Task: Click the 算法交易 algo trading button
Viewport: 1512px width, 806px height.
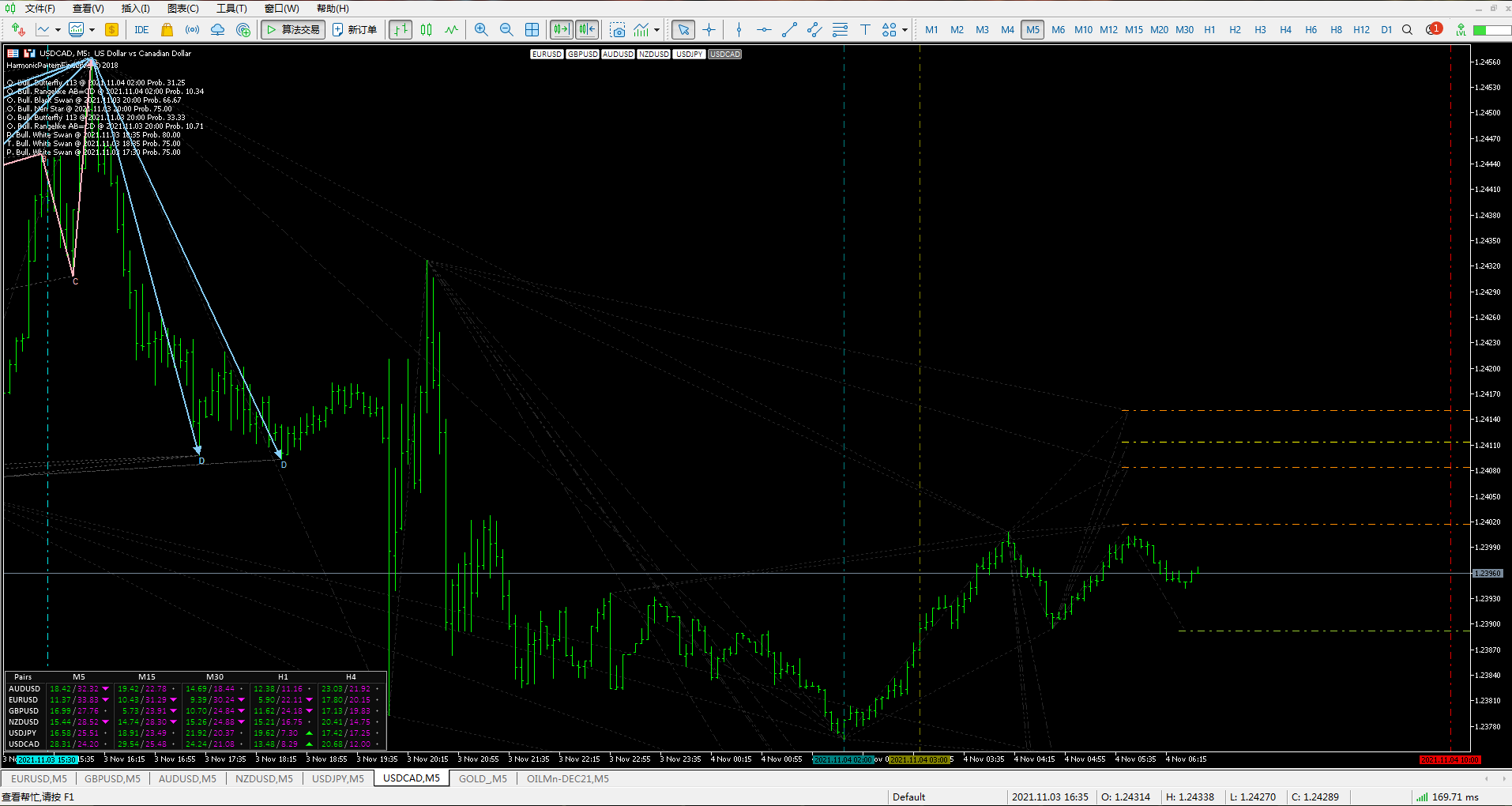Action: coord(293,30)
